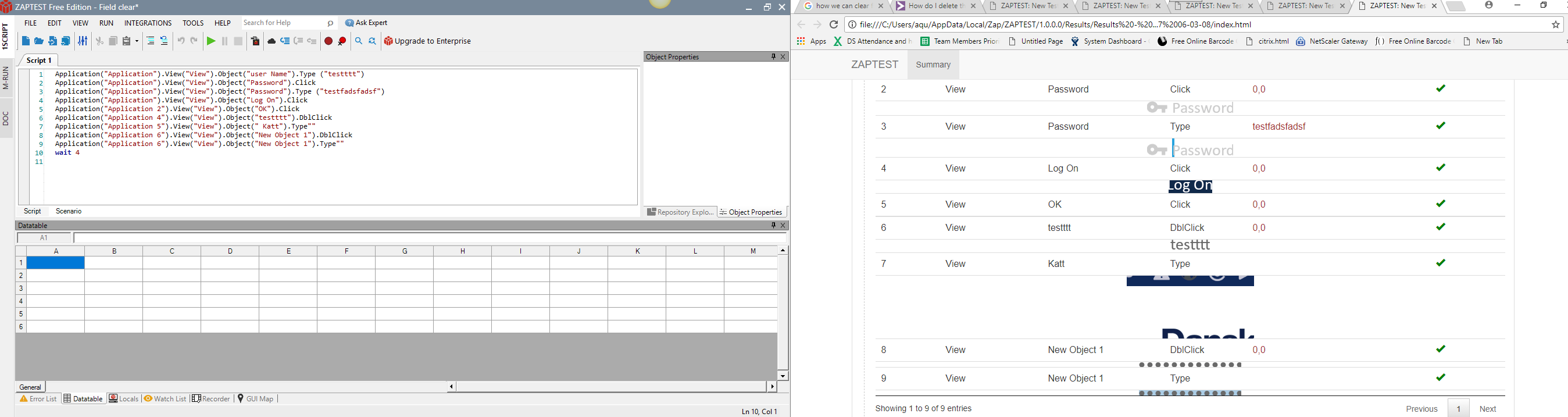1568x417 pixels.
Task: Click the Undo arrow icon
Action: tap(181, 41)
